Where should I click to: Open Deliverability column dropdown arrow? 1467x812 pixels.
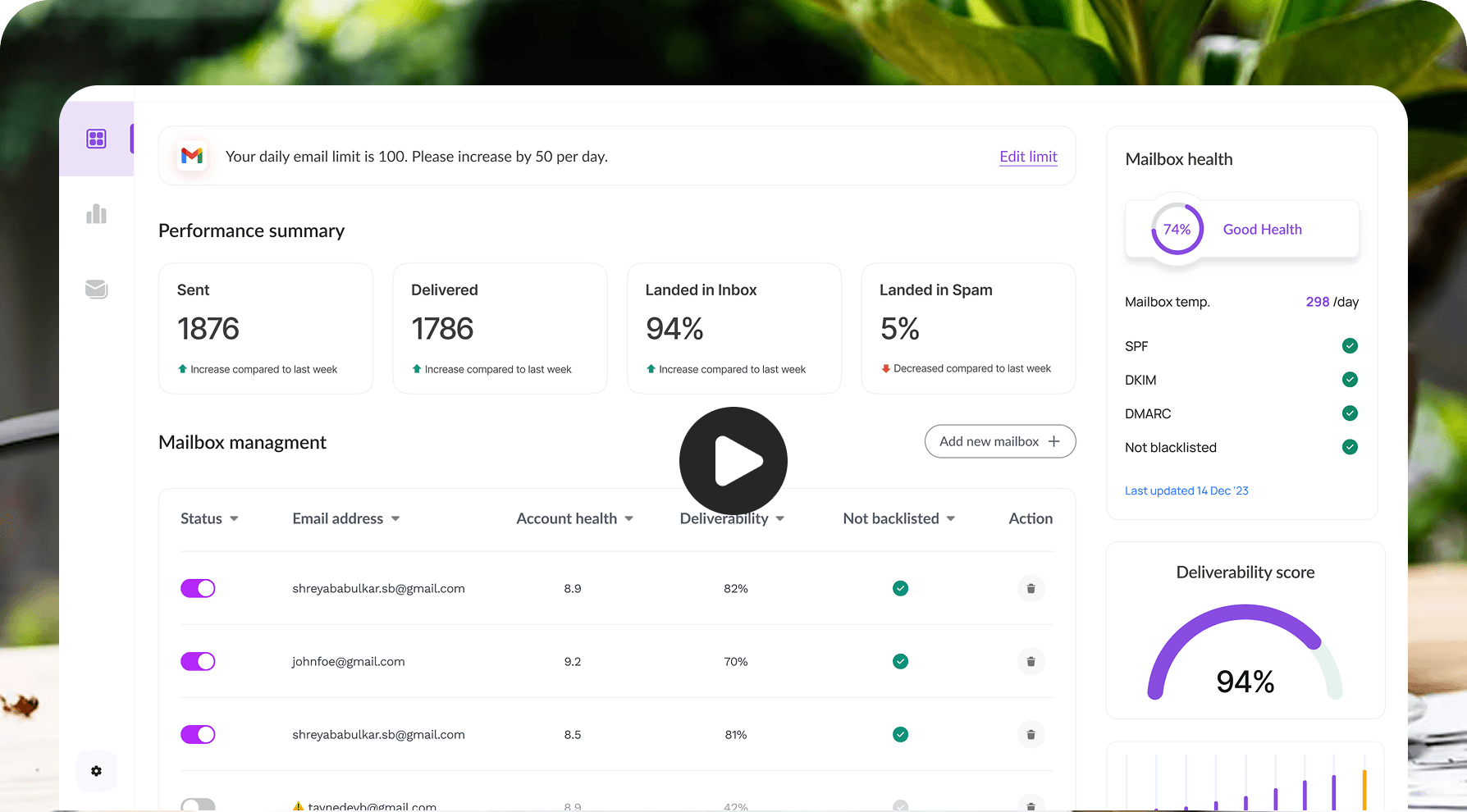coord(780,518)
